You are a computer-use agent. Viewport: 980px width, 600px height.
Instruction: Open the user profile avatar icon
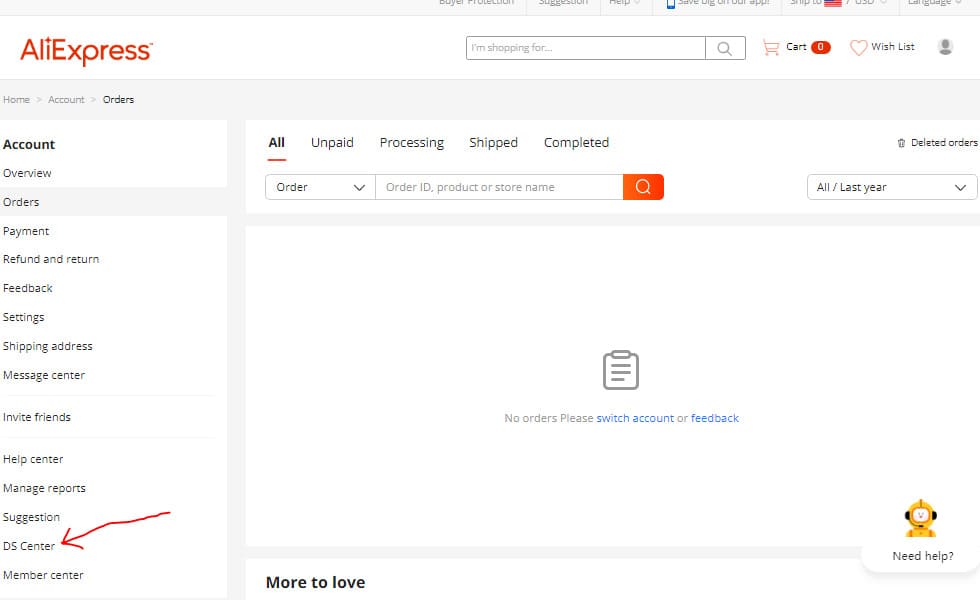coord(945,47)
